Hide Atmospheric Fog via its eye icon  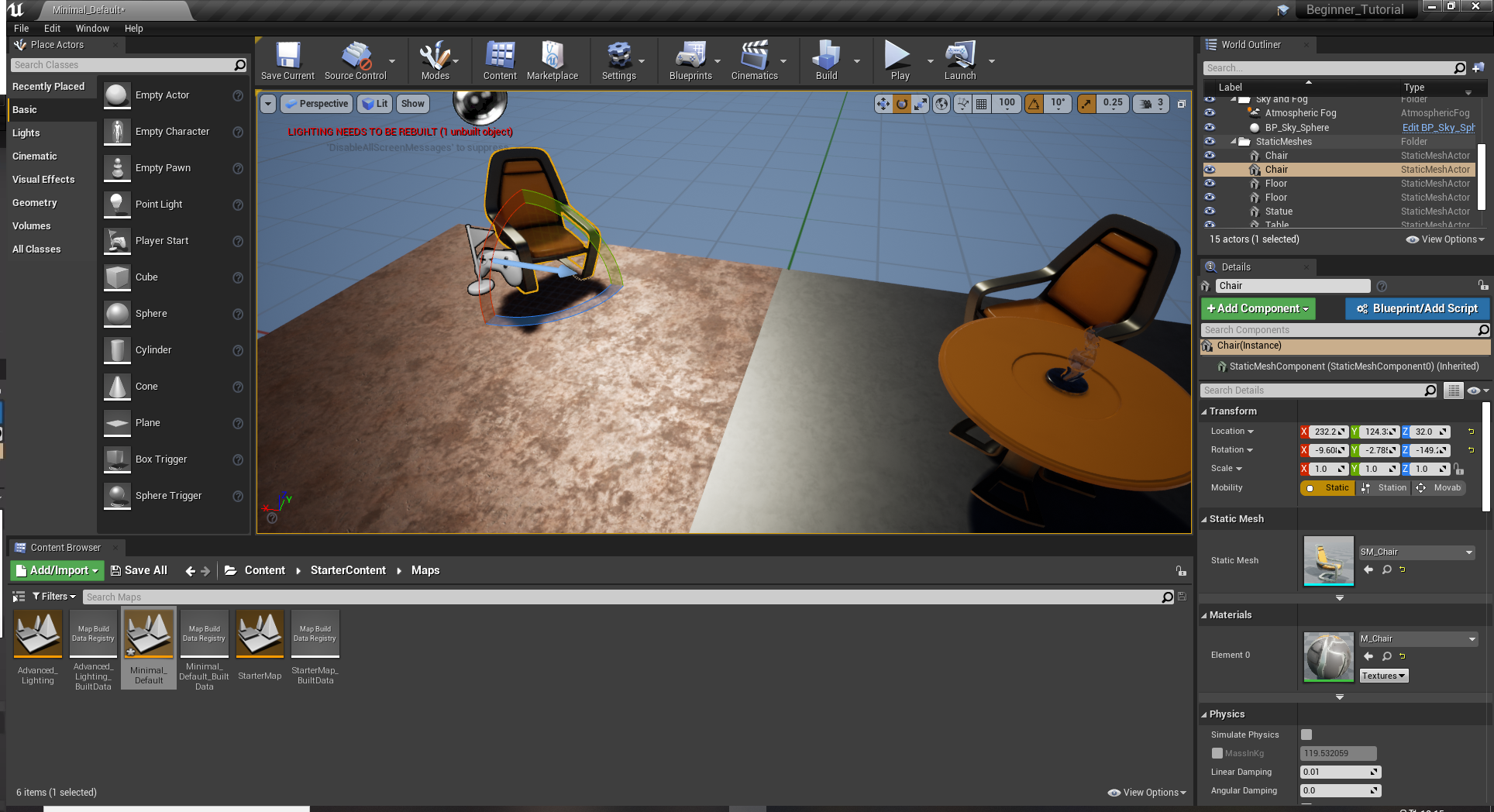[1210, 113]
